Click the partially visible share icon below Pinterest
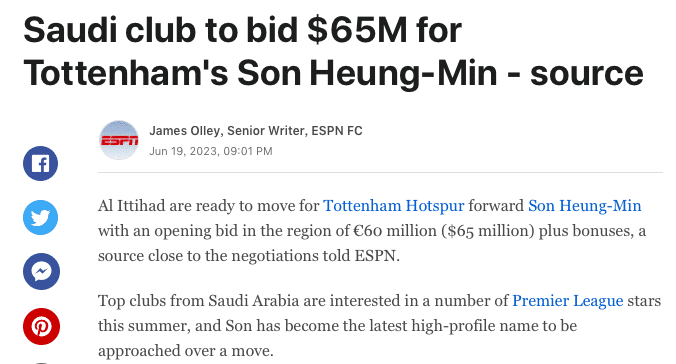This screenshot has height=364, width=676. click(x=41, y=363)
